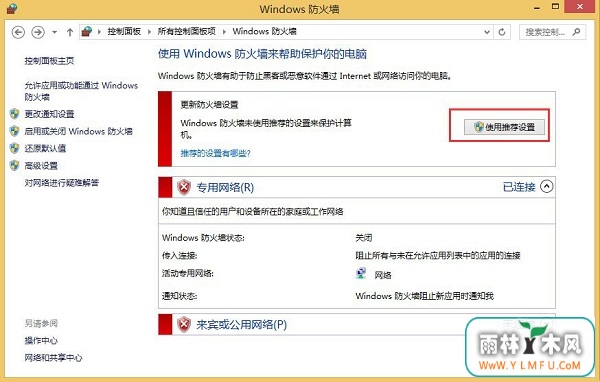Maximize the Windows 防火墙 window
This screenshot has height=382, width=600.
point(555,7)
